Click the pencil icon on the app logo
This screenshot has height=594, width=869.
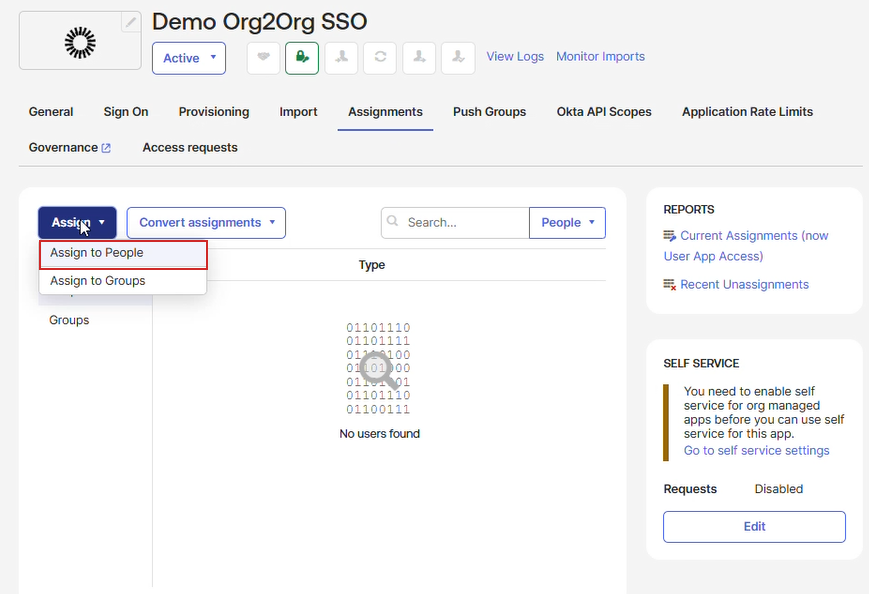pos(131,23)
